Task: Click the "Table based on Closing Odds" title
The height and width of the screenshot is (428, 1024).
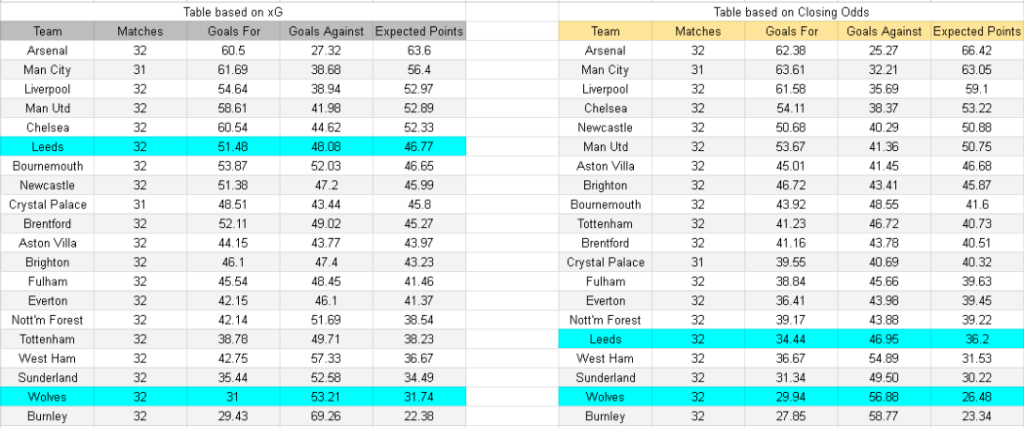Action: pyautogui.click(x=793, y=12)
